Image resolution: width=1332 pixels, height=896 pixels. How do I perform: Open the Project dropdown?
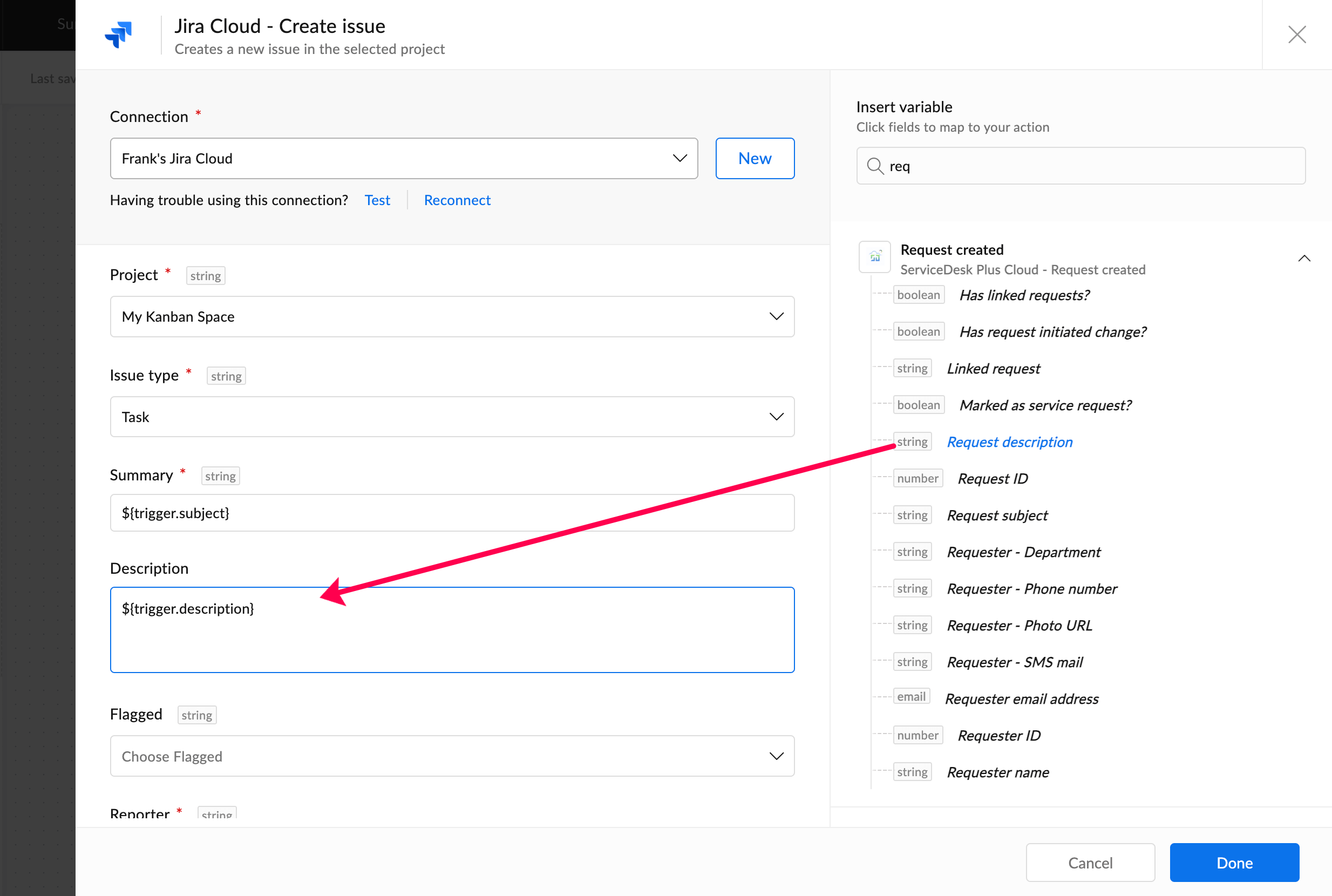click(x=451, y=317)
